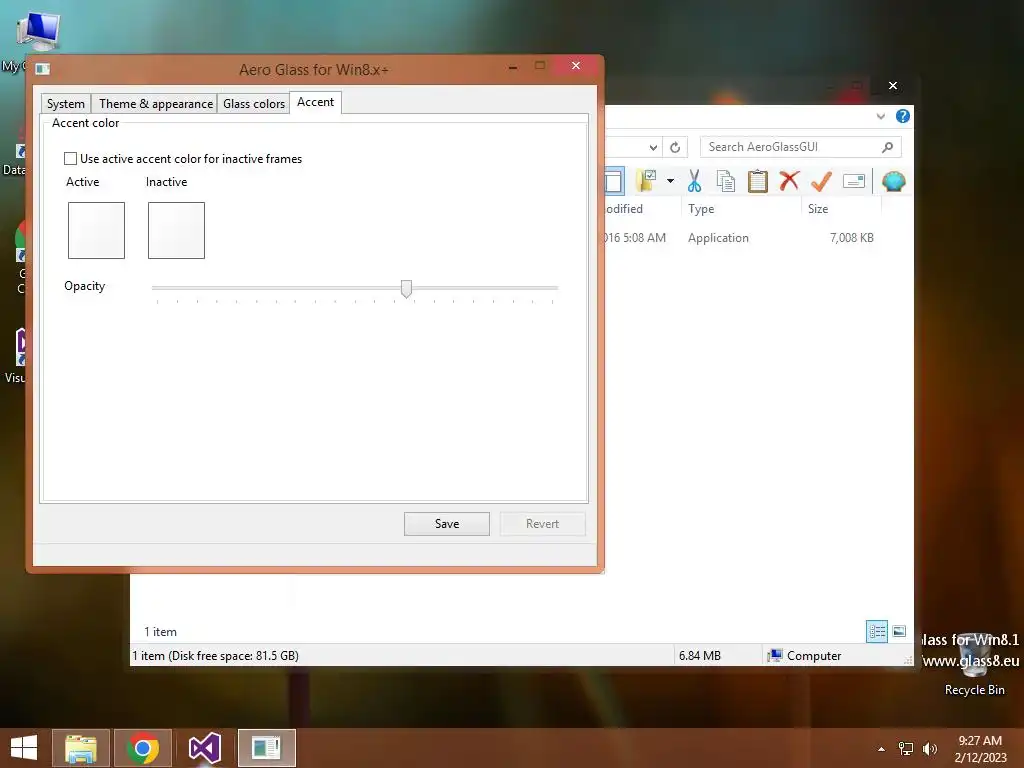Close the Aero Glass for Win8.x+ window
This screenshot has width=1024, height=768.
click(575, 65)
